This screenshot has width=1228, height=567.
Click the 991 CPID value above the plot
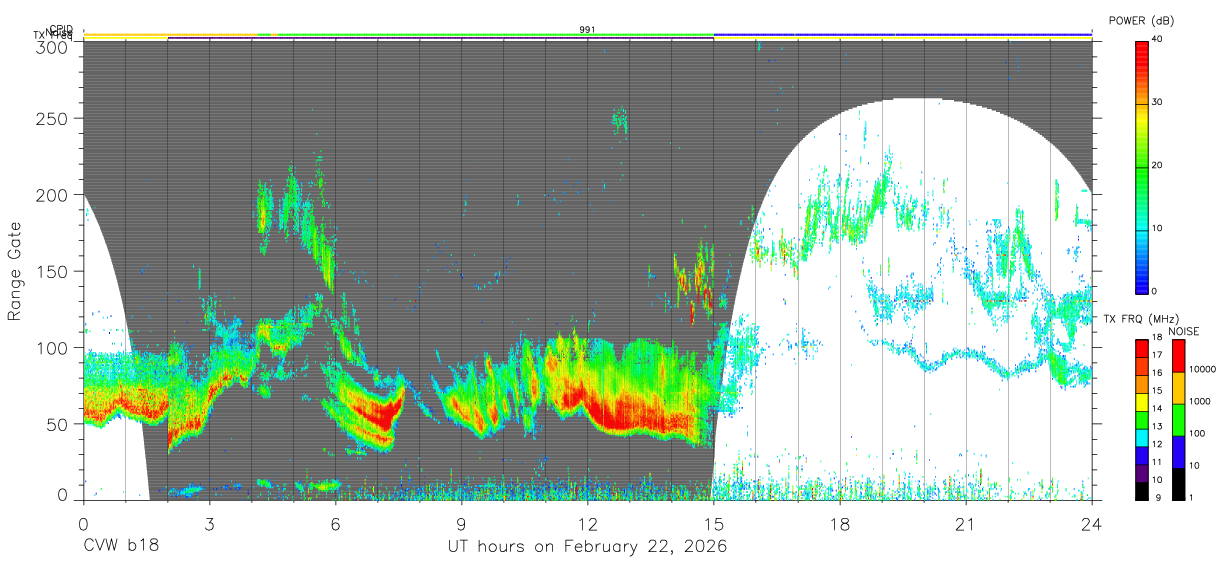pos(588,30)
